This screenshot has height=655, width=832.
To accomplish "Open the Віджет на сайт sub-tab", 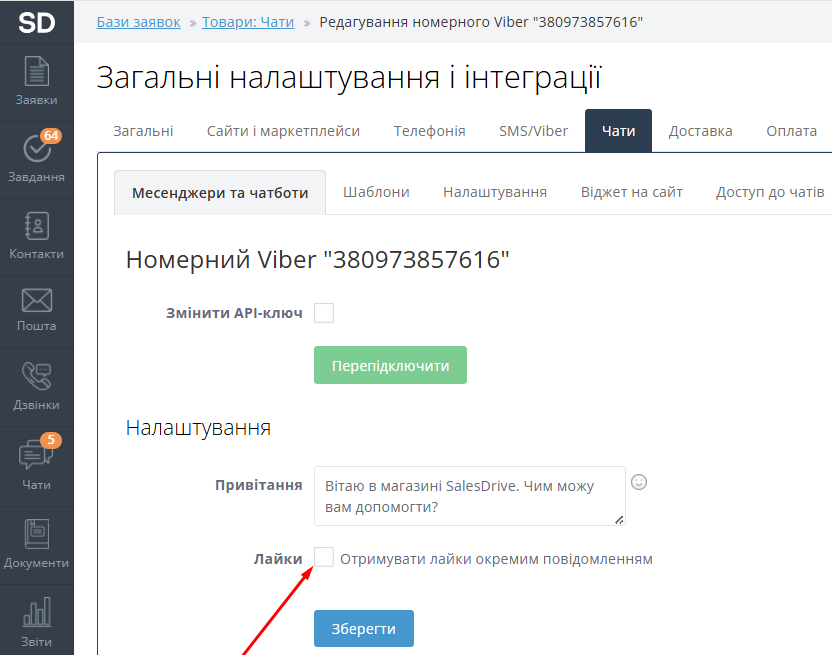I will point(631,192).
